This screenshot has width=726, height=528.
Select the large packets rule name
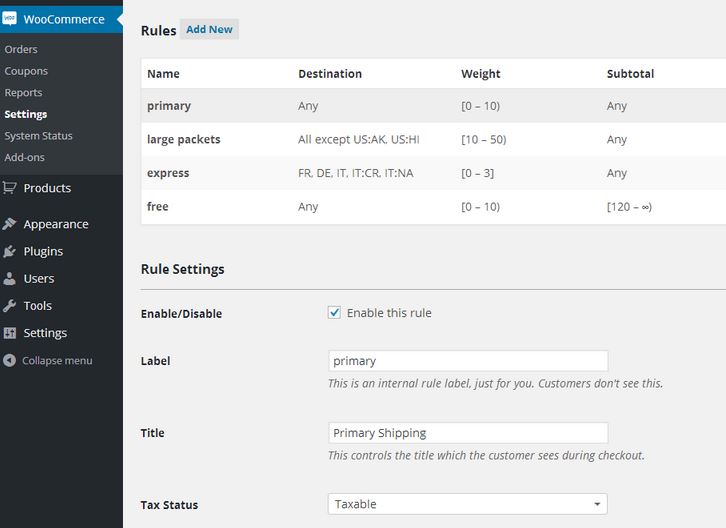(184, 139)
